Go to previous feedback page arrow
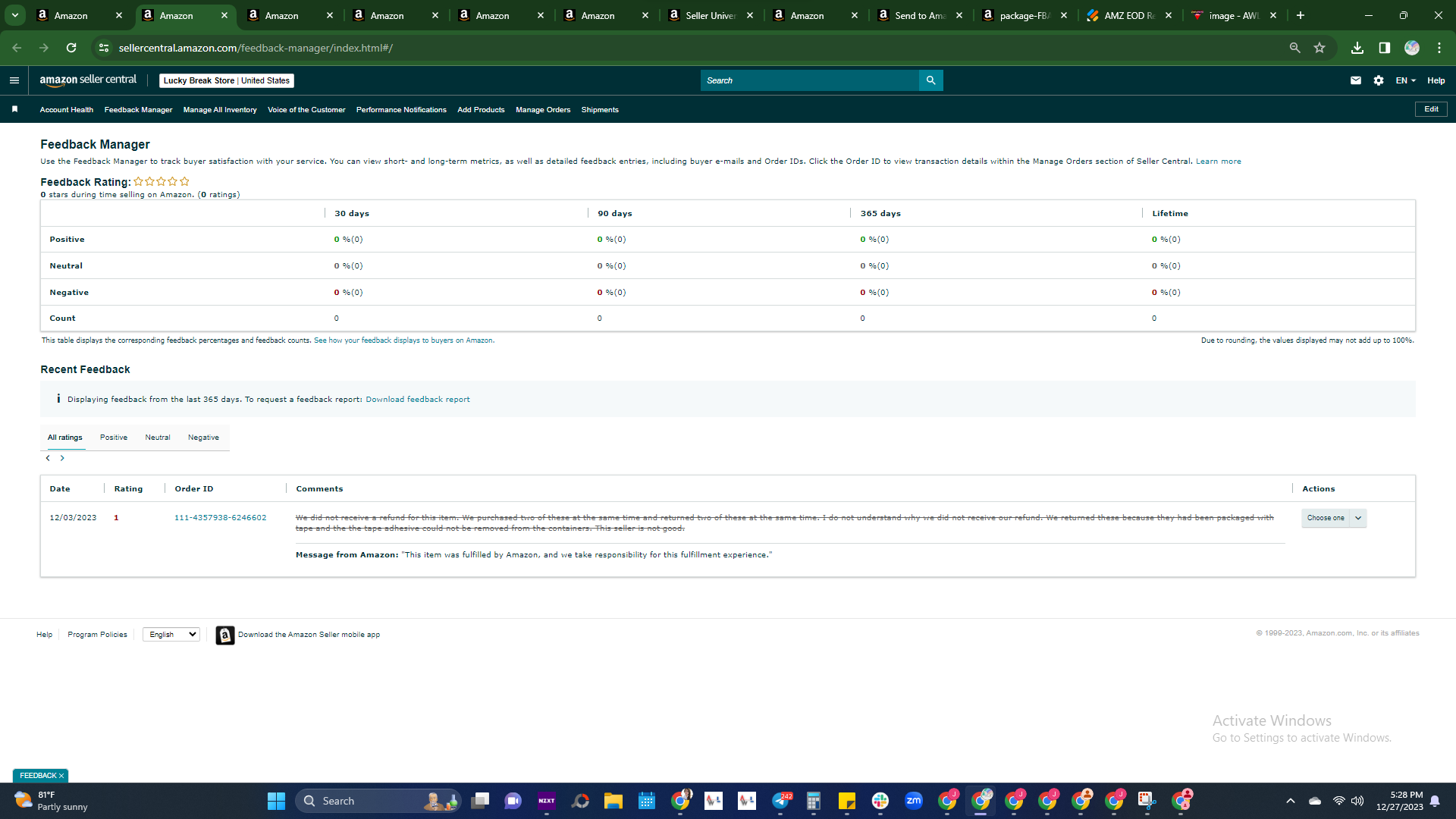Screen dimensions: 1456x819 pyautogui.click(x=48, y=458)
